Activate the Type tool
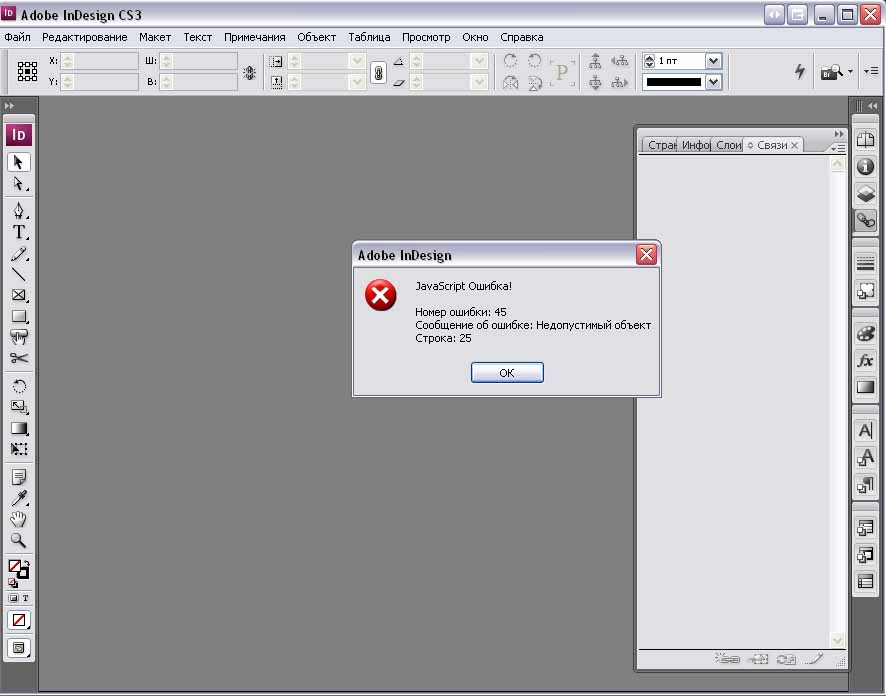Screen dimensions: 886x696 pos(19,232)
